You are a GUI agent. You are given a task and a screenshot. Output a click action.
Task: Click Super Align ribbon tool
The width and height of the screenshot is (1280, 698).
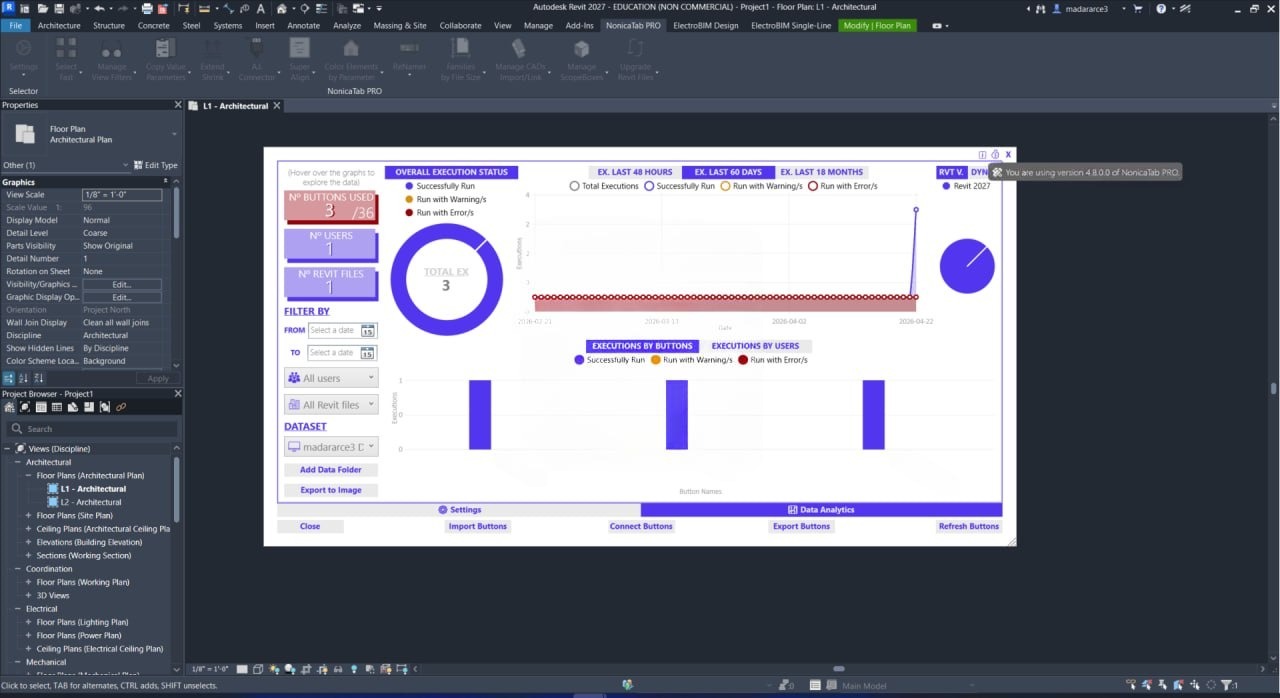[300, 60]
